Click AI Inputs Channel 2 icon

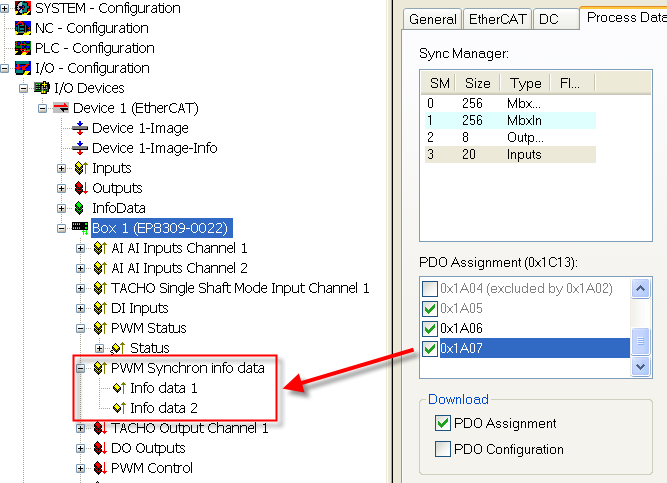[100, 268]
